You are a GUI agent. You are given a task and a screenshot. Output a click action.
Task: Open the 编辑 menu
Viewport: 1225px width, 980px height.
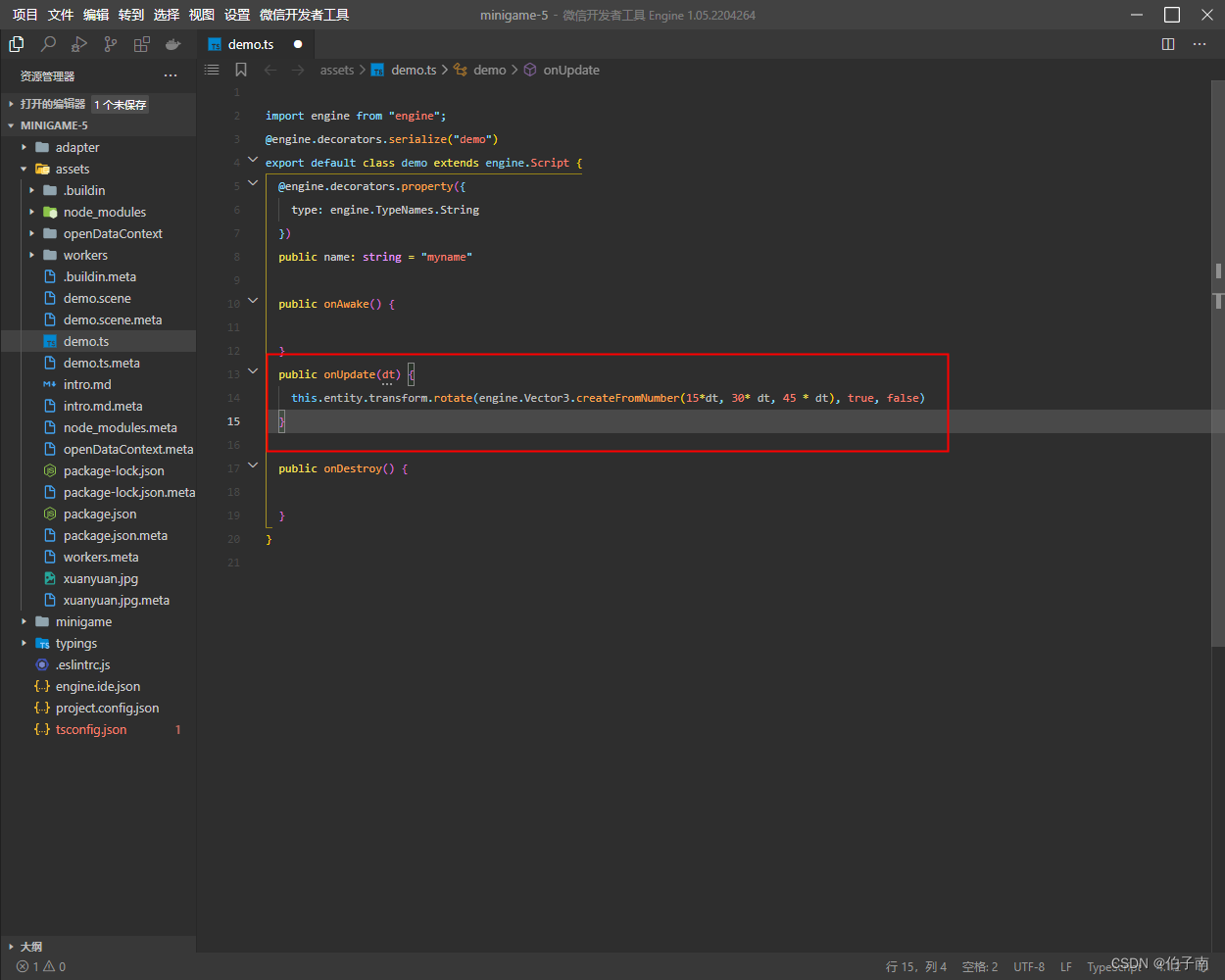[96, 15]
